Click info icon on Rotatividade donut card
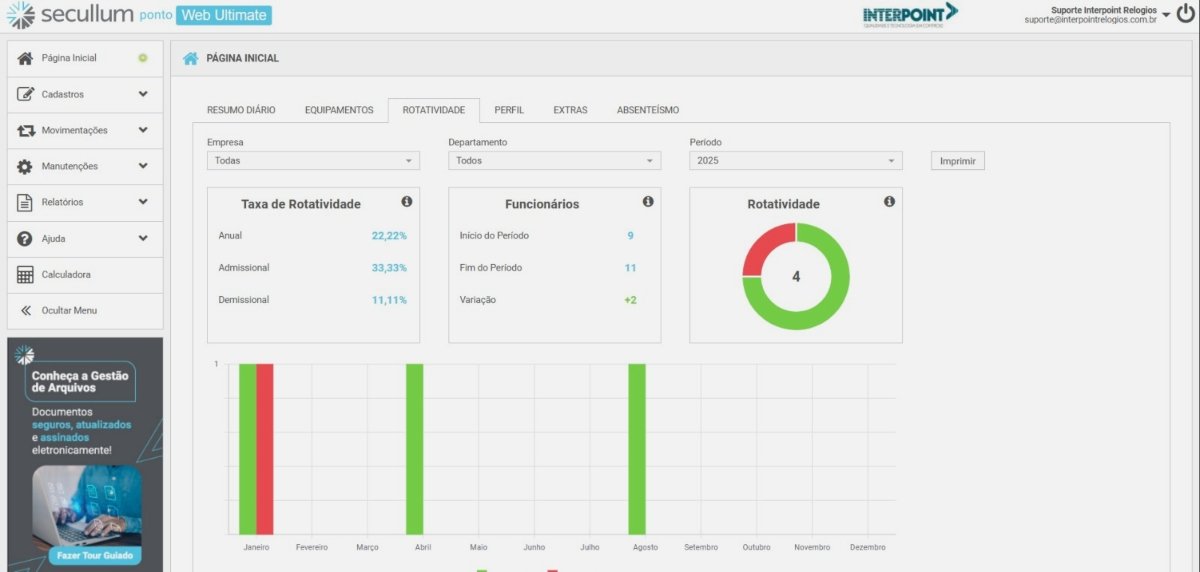This screenshot has height=572, width=1200. point(889,202)
